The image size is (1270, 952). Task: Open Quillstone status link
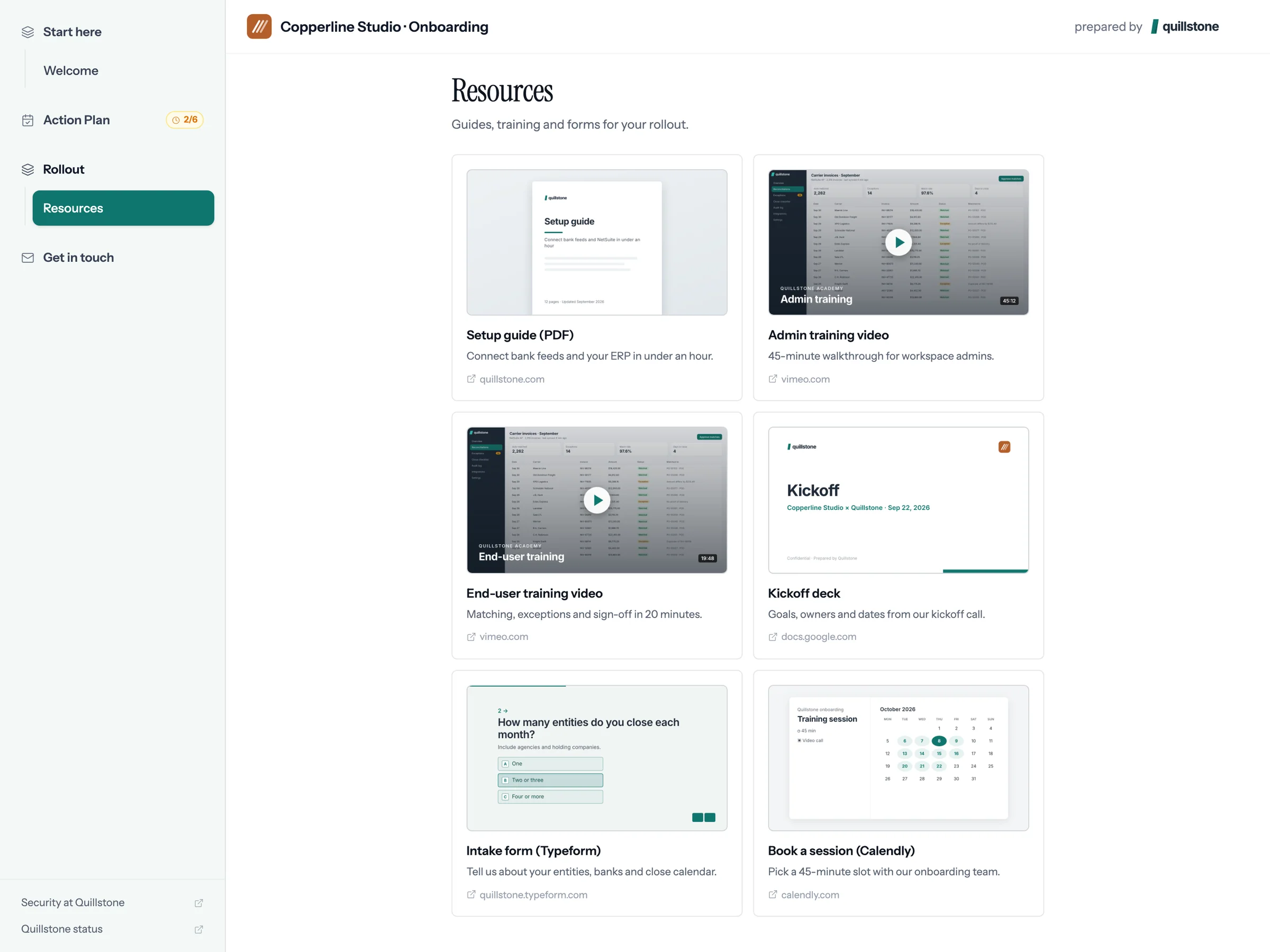[62, 929]
